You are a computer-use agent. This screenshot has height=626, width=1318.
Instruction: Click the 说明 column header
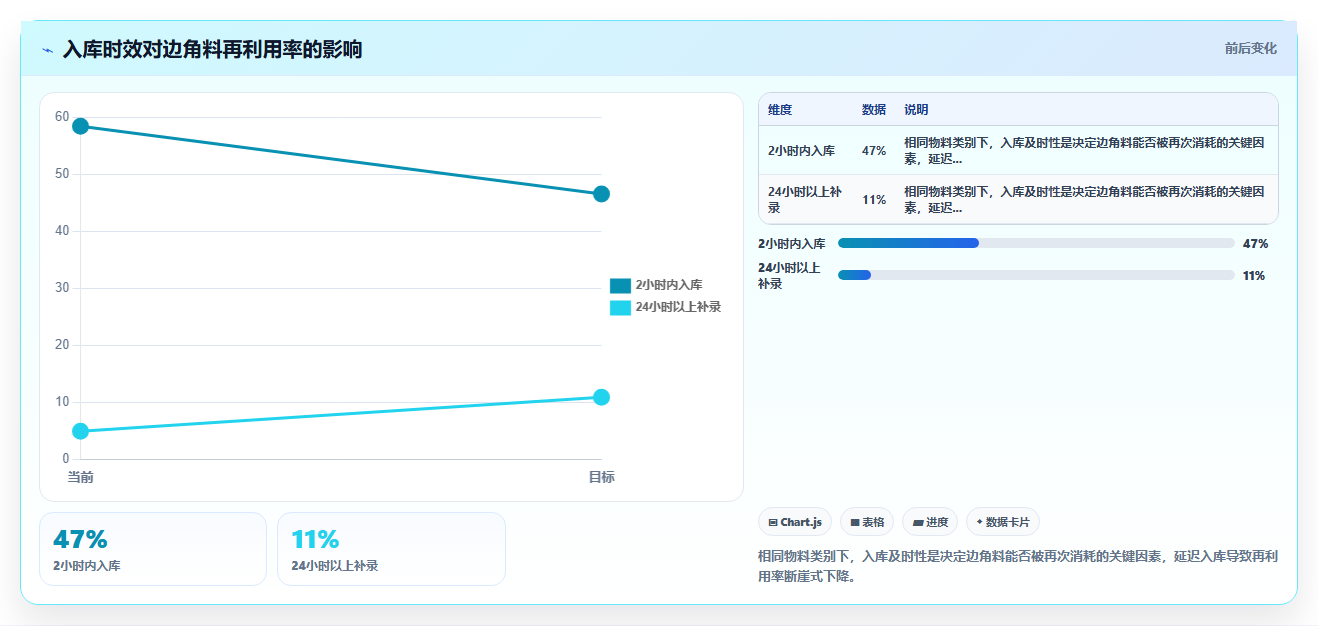coord(916,110)
